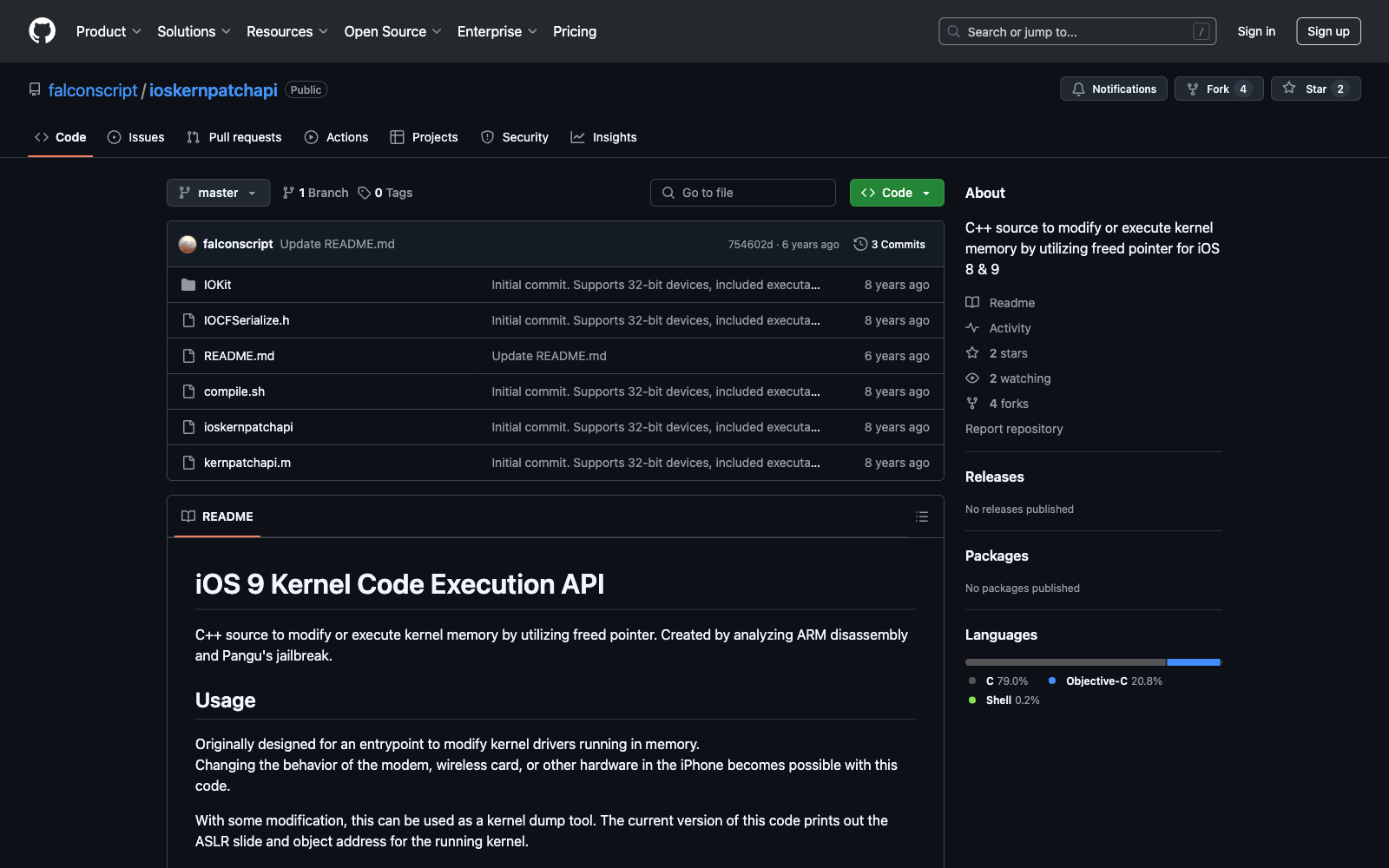Viewport: 1389px width, 868px height.
Task: Open the README outline icon
Action: pyautogui.click(x=921, y=516)
